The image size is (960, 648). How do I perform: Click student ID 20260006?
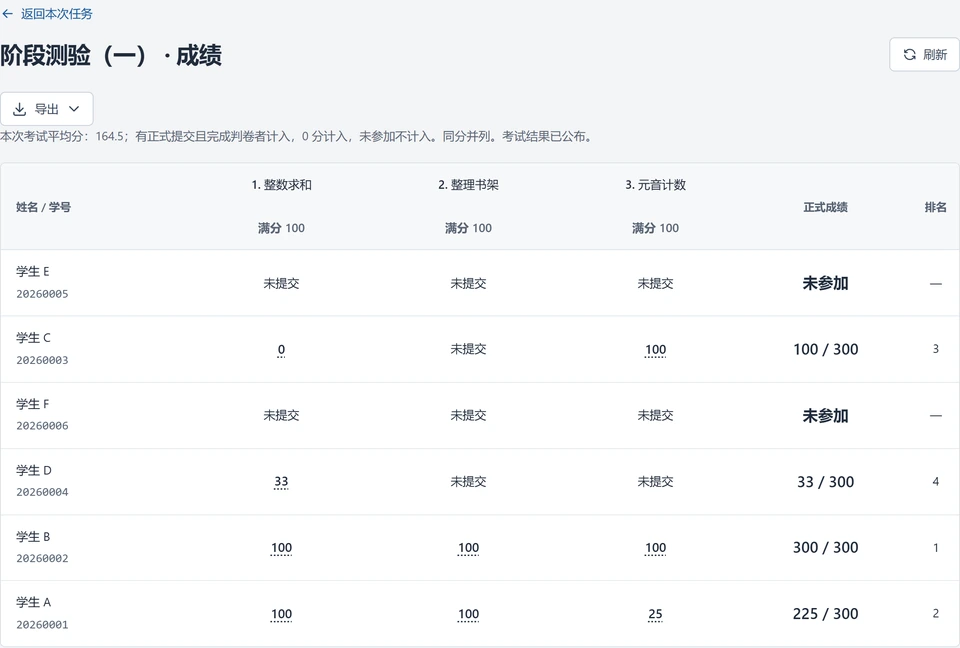pos(42,426)
